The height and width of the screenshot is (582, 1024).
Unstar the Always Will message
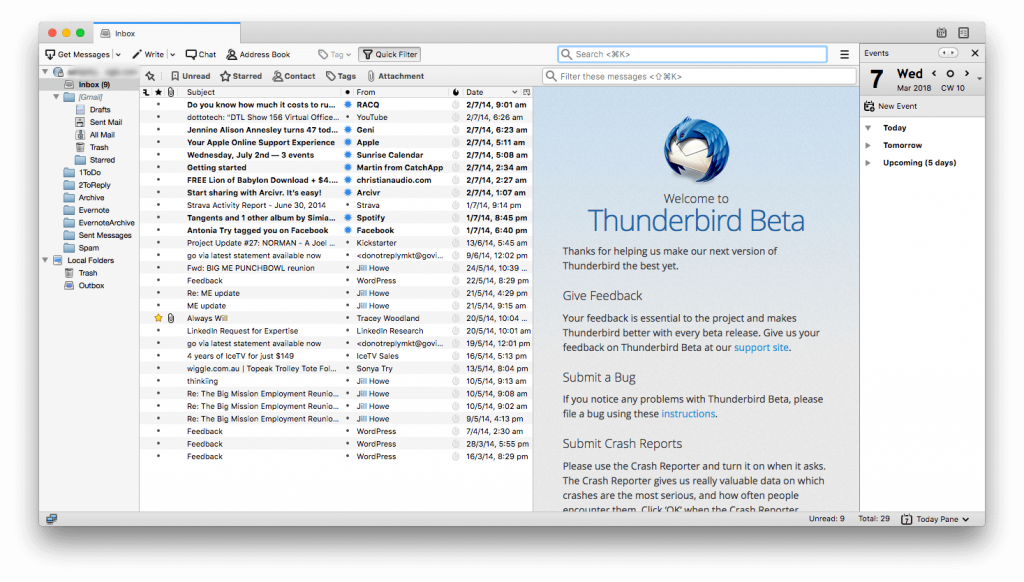(156, 318)
